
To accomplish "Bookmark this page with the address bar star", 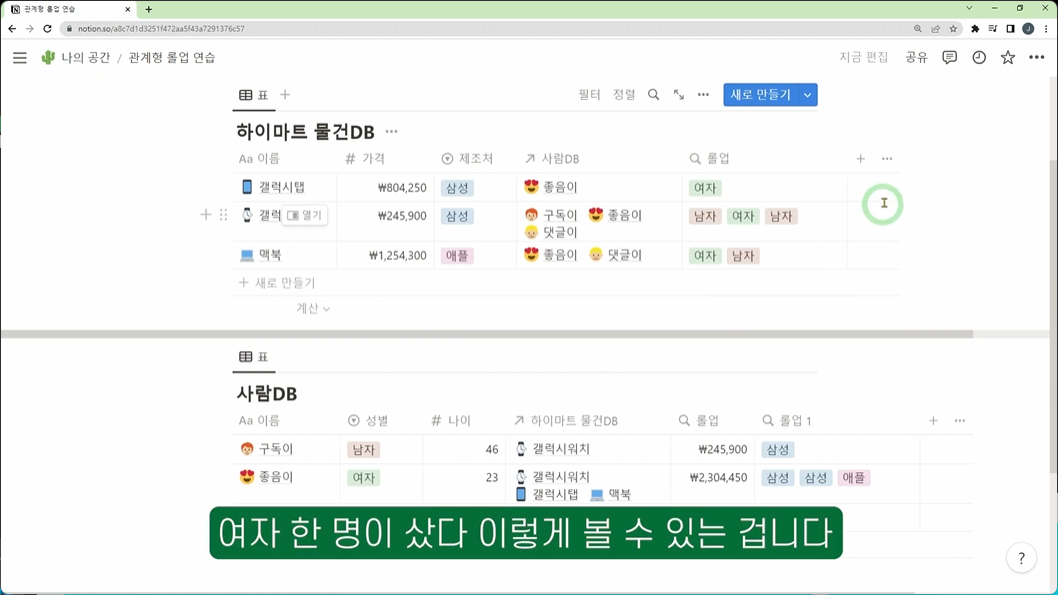I will 953,28.
